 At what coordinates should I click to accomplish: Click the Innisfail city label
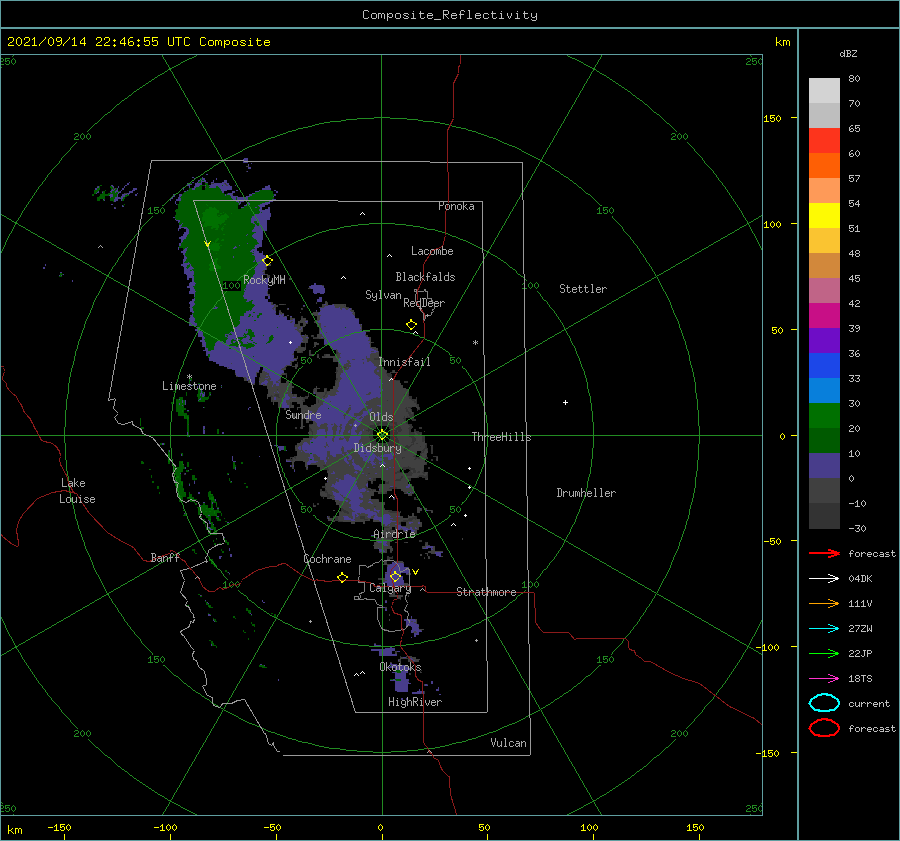(404, 362)
